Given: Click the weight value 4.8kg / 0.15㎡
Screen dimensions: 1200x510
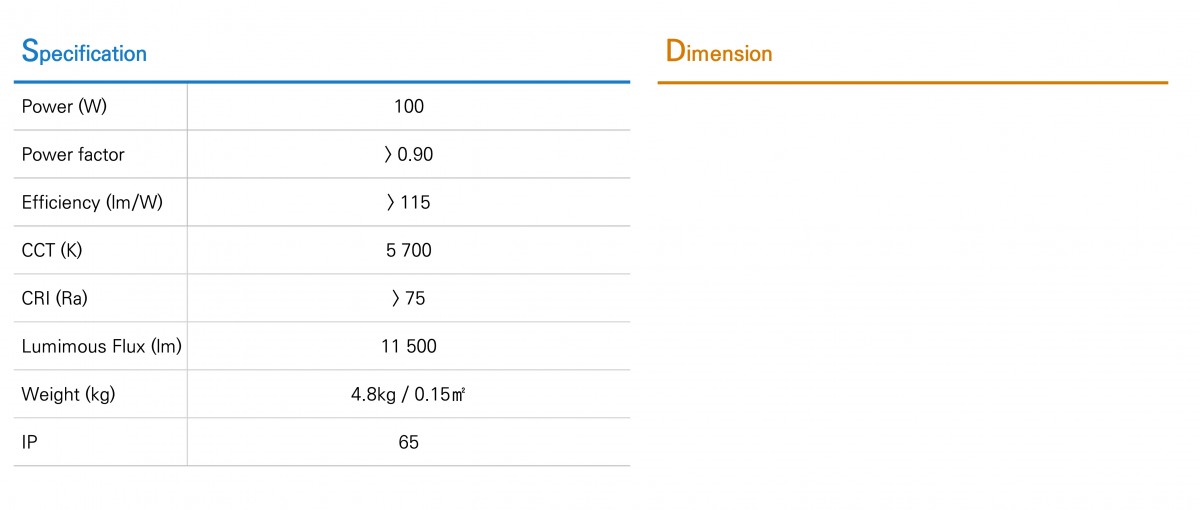Looking at the screenshot, I should pos(409,395).
